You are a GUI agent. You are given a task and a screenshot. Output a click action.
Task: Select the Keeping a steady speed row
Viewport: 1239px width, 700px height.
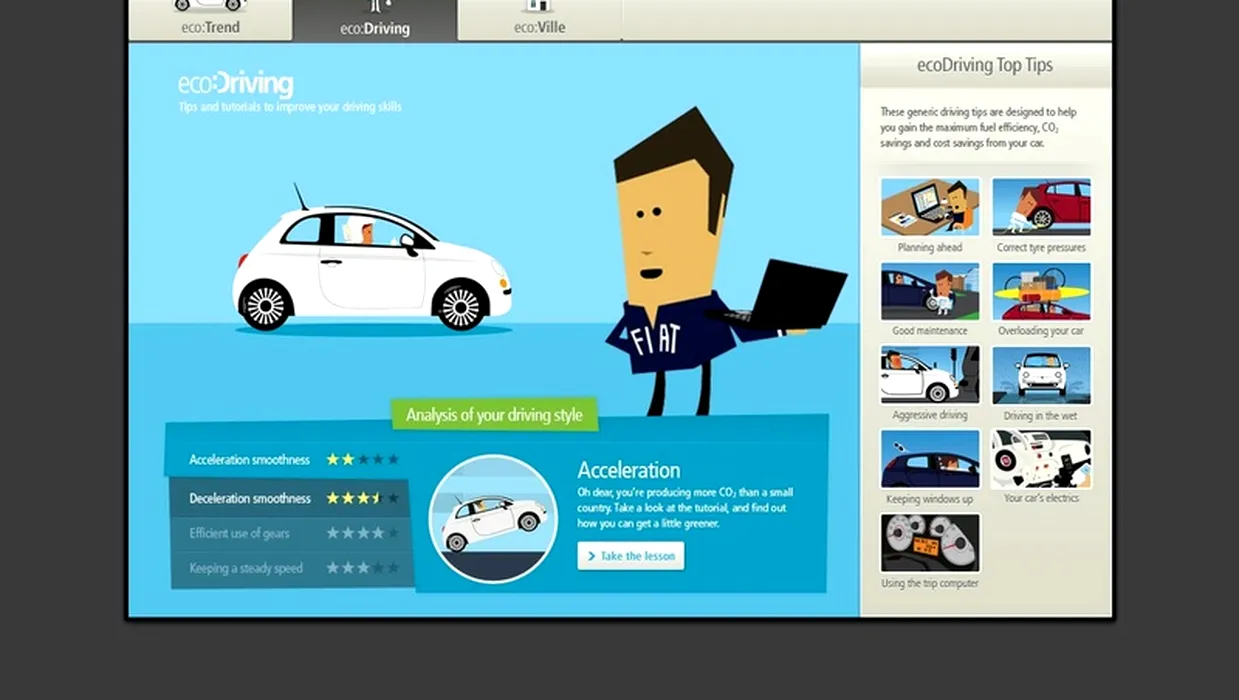point(291,568)
